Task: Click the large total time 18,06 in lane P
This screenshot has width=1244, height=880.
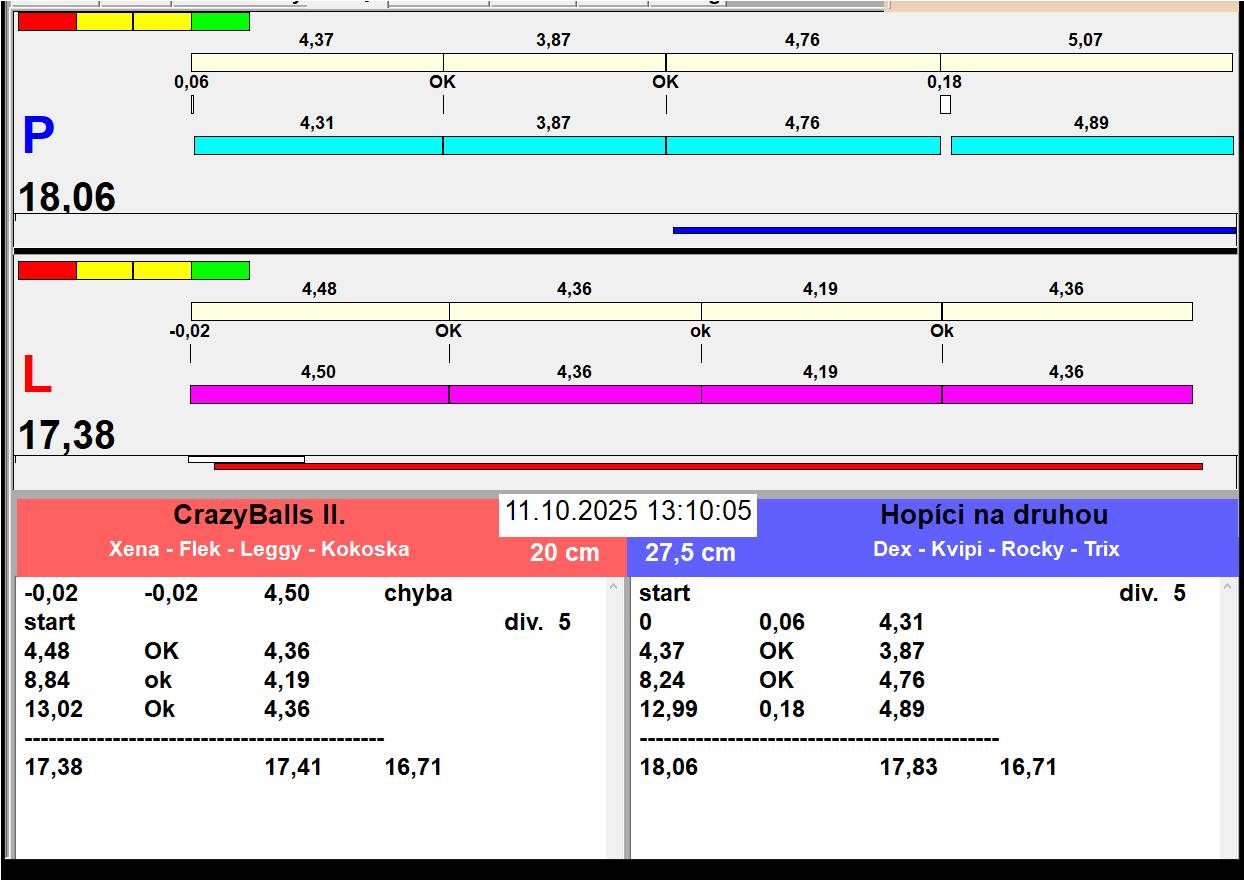Action: point(67,197)
